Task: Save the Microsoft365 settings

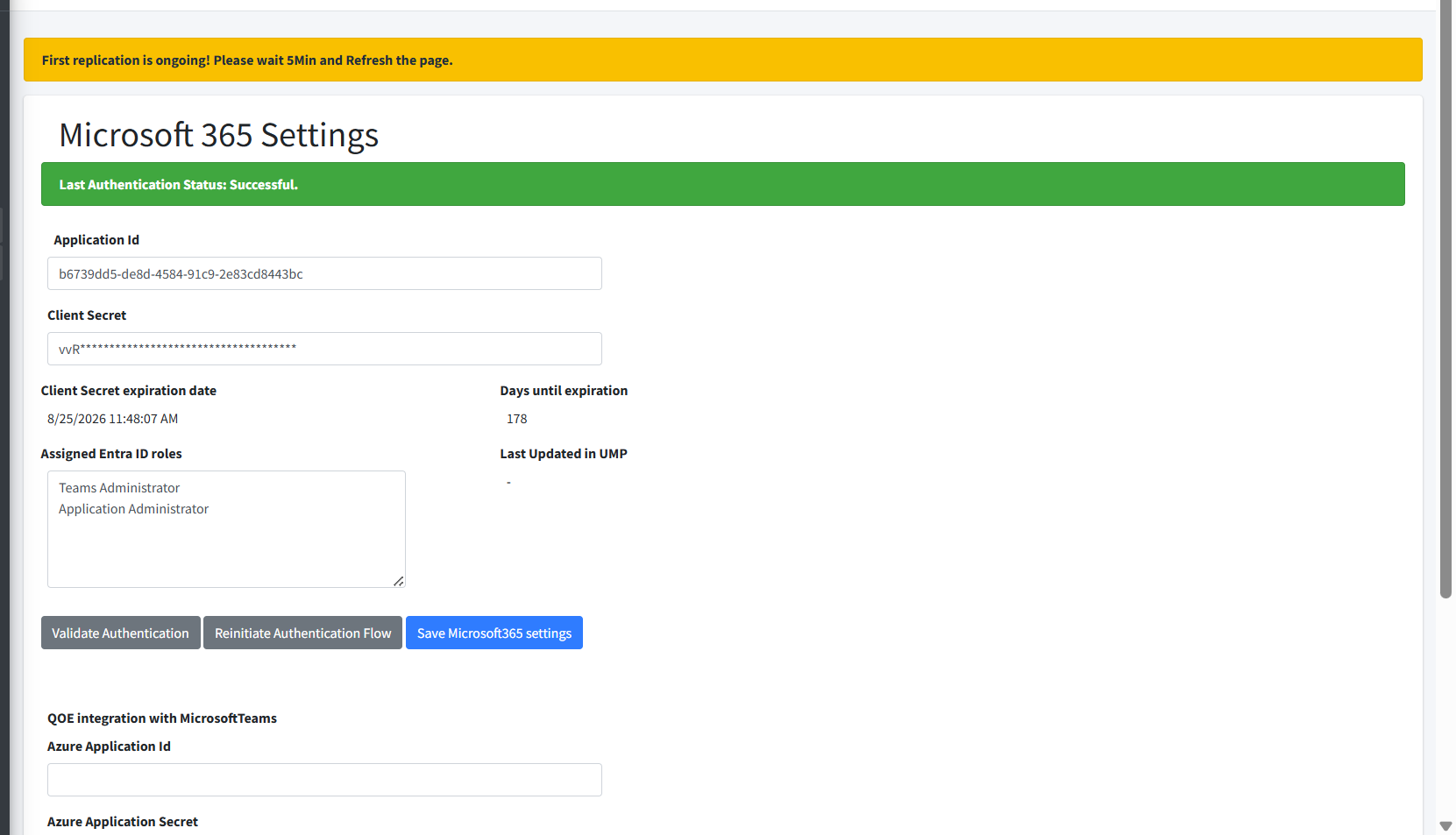Action: (x=494, y=633)
